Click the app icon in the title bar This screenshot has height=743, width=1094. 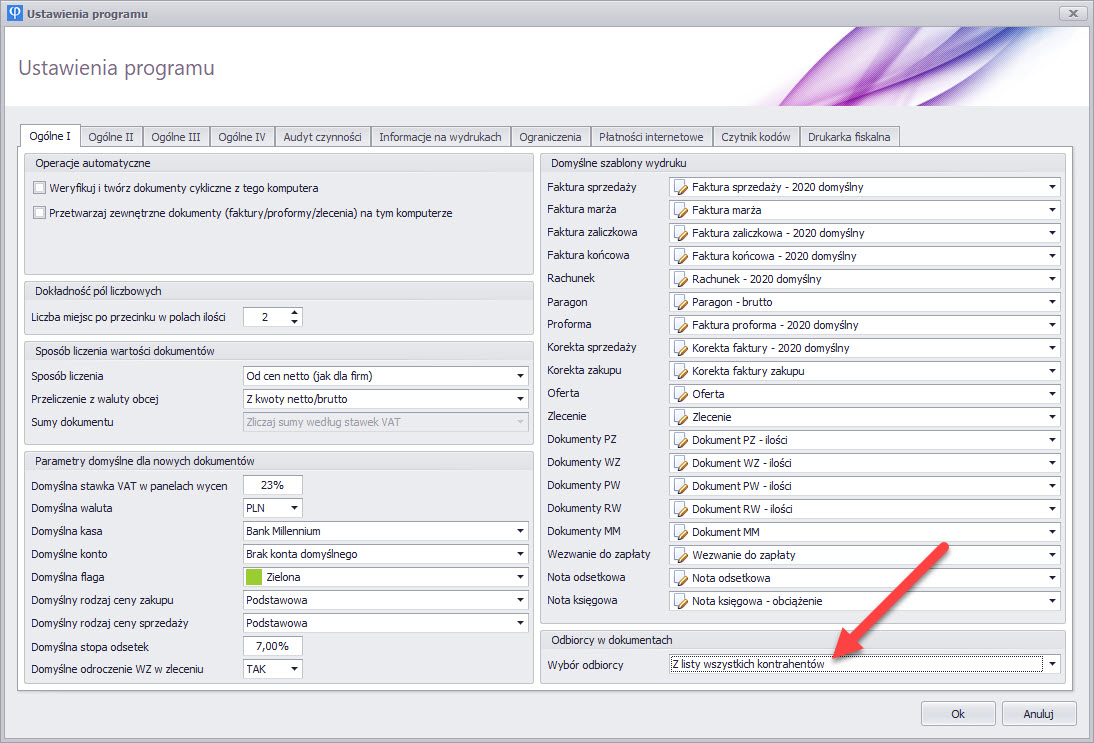(x=15, y=13)
